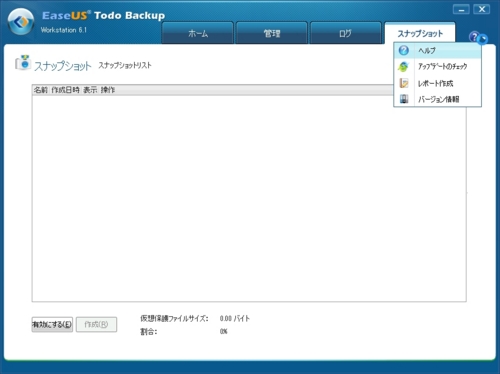The width and height of the screenshot is (500, 374).
Task: Choose ヘルプ from the dropdown menu
Action: (x=438, y=51)
